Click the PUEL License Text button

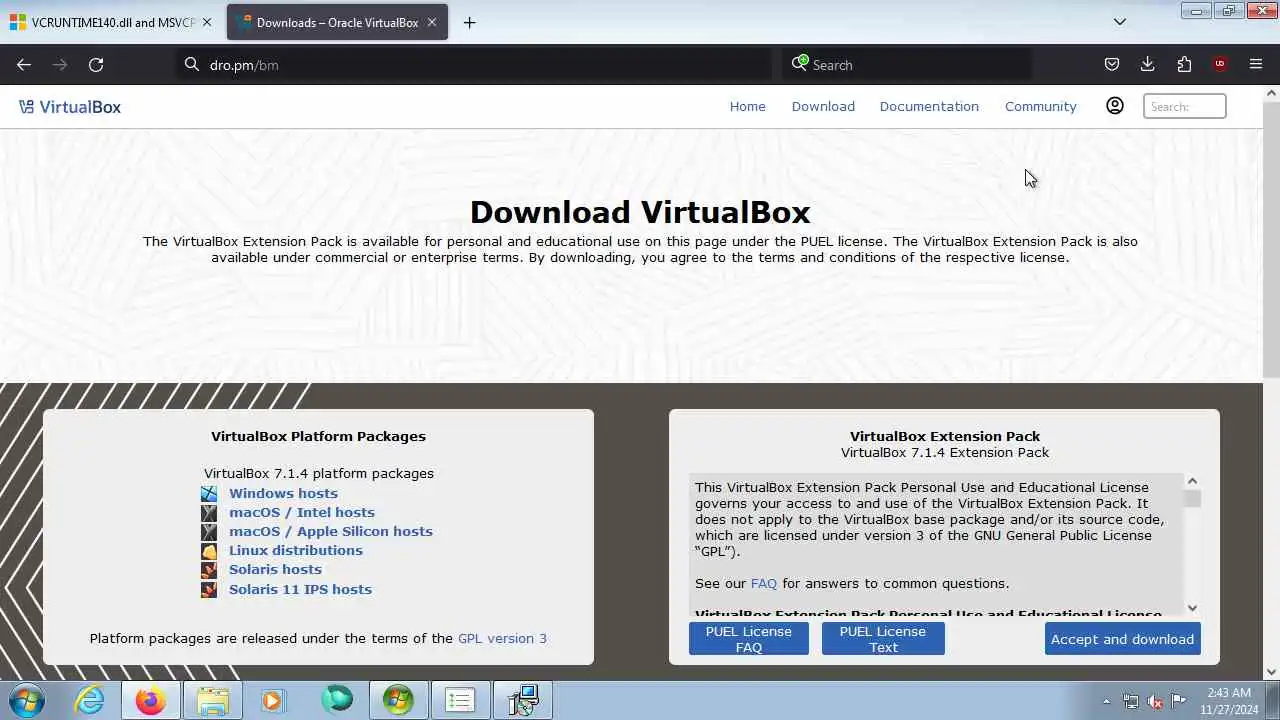click(x=883, y=639)
